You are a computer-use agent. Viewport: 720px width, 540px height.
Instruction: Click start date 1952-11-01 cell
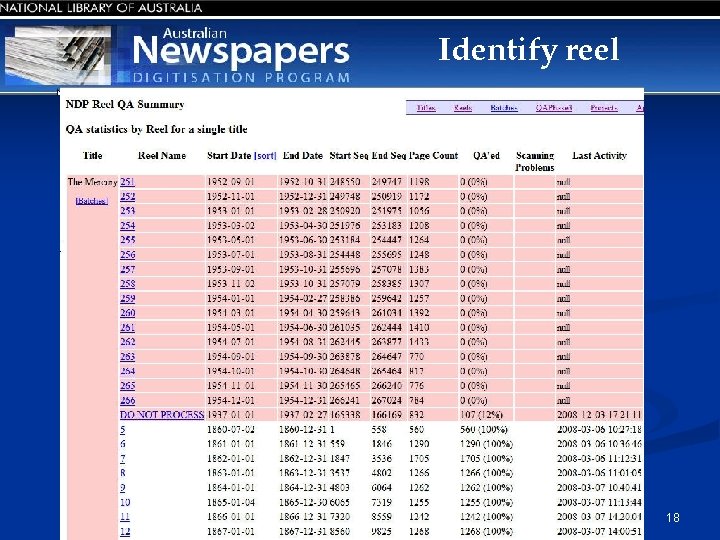point(231,197)
